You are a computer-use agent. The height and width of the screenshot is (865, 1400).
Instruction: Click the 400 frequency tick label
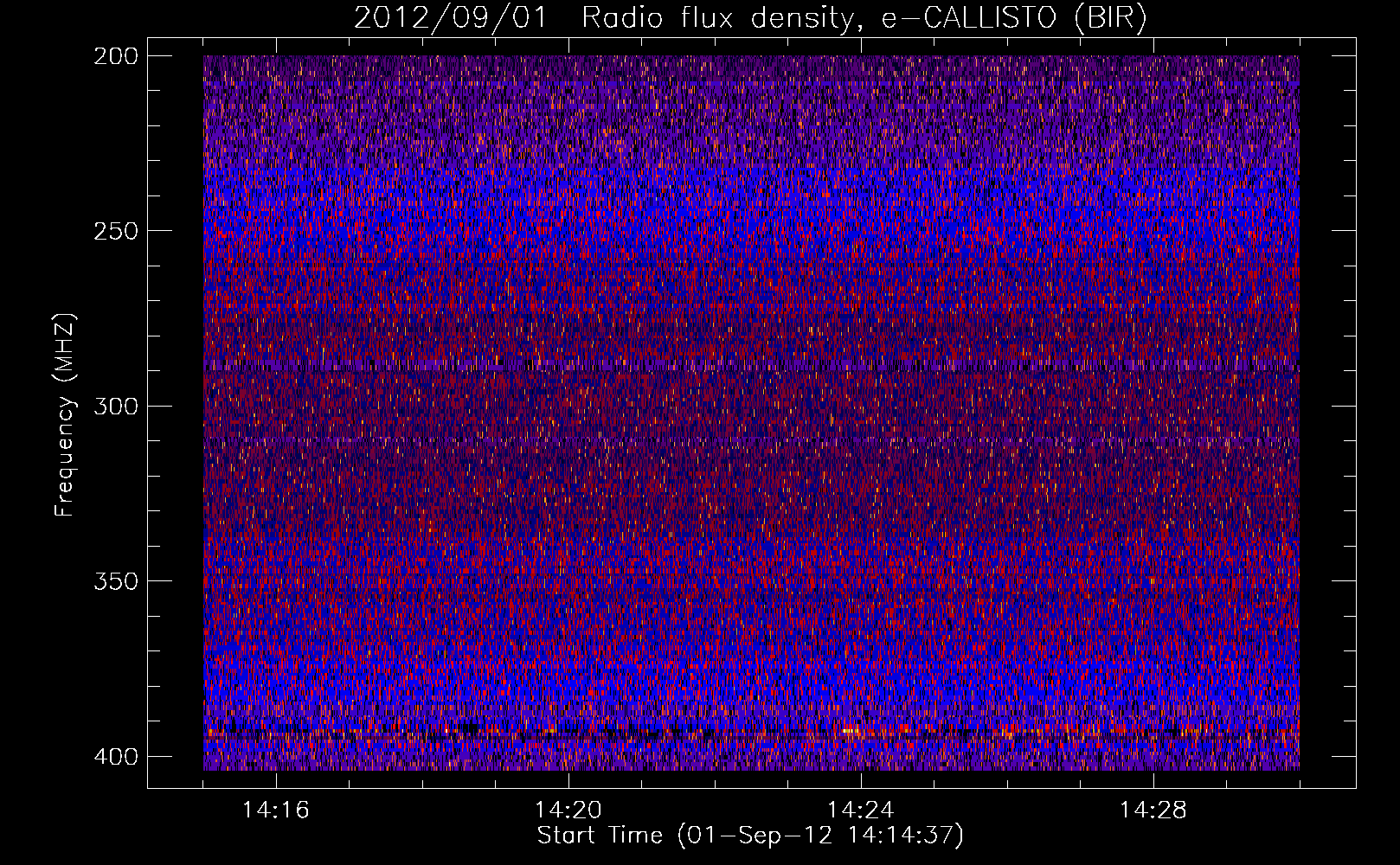coord(116,756)
